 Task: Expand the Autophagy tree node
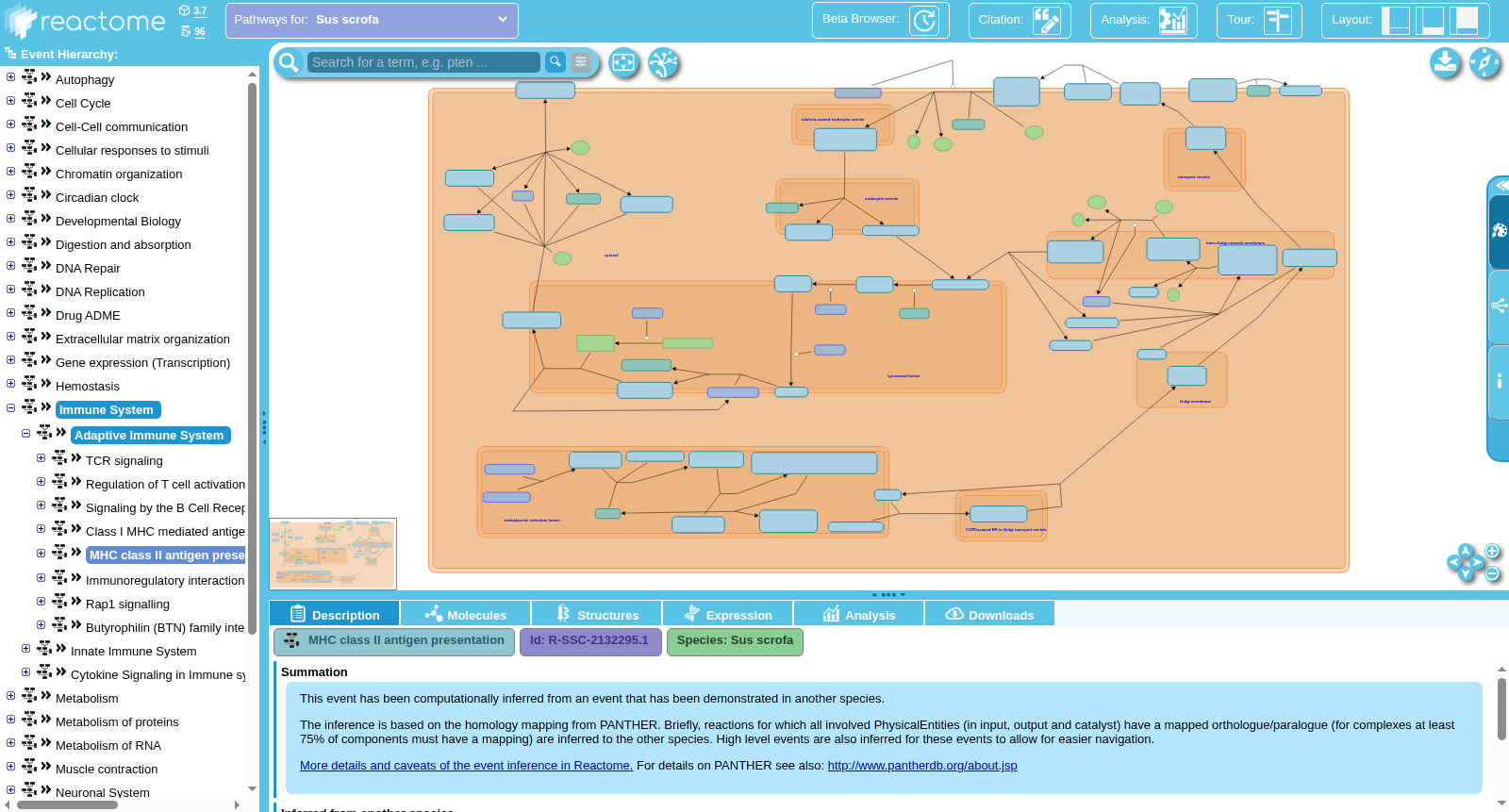[x=10, y=77]
